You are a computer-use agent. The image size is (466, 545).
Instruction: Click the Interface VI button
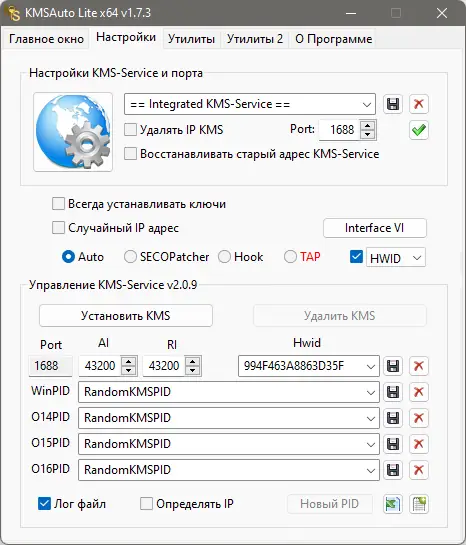point(375,228)
